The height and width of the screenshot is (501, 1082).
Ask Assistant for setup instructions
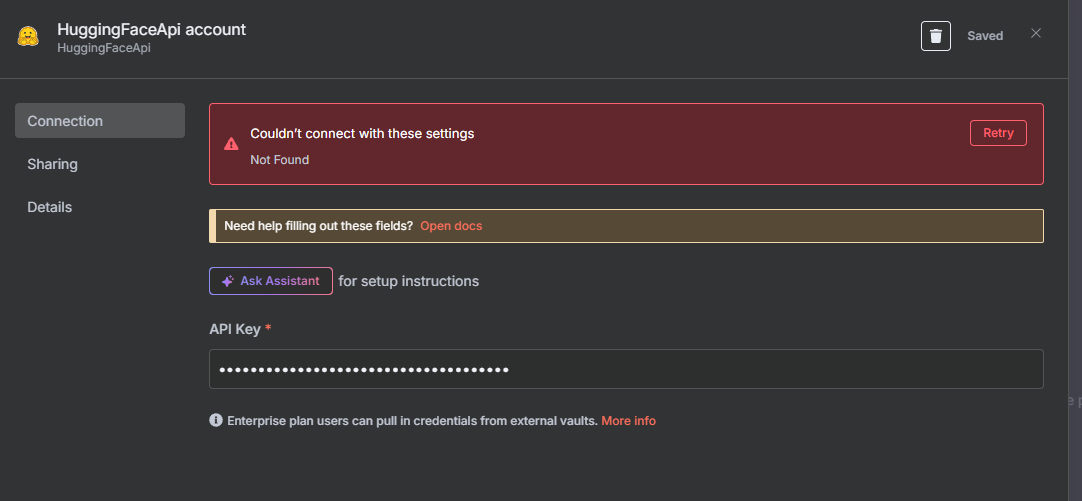tap(271, 281)
